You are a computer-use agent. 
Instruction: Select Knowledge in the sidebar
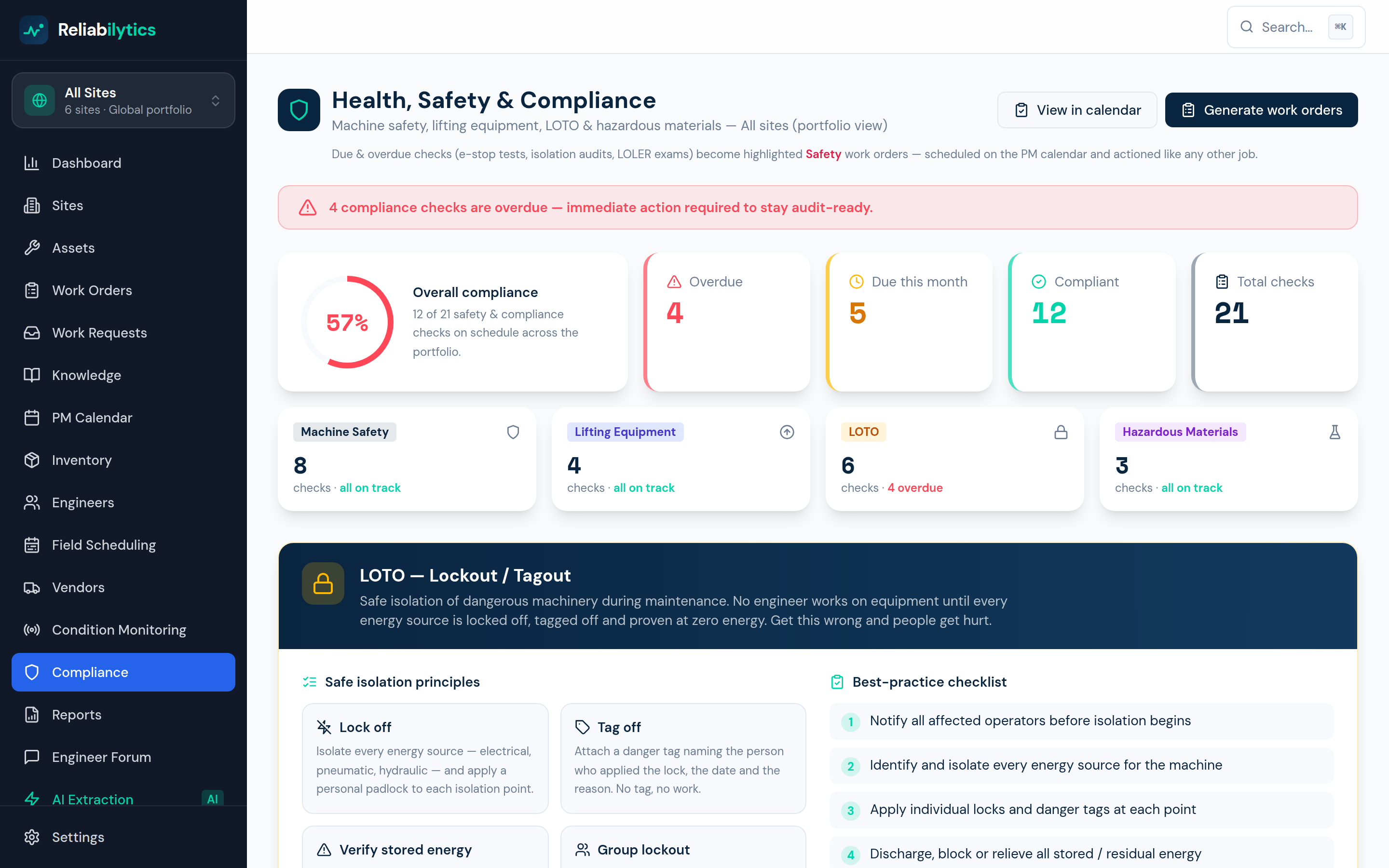[123, 376]
